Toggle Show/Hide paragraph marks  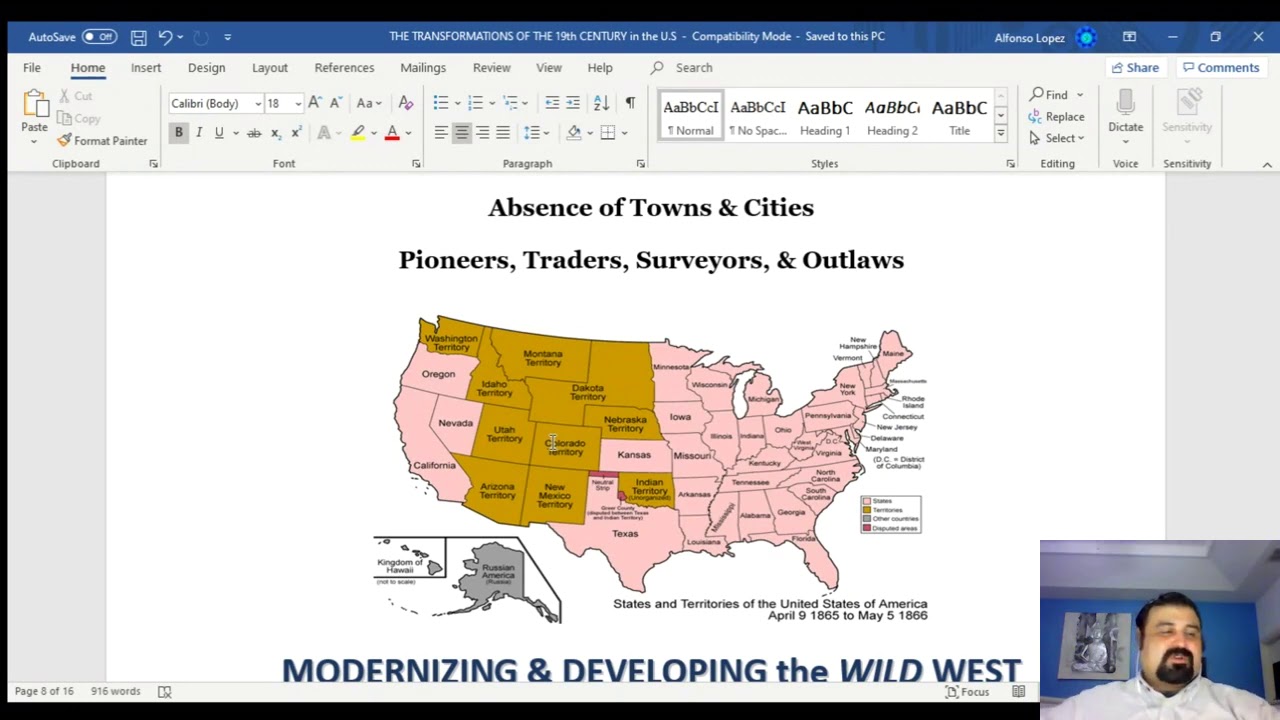pyautogui.click(x=630, y=103)
